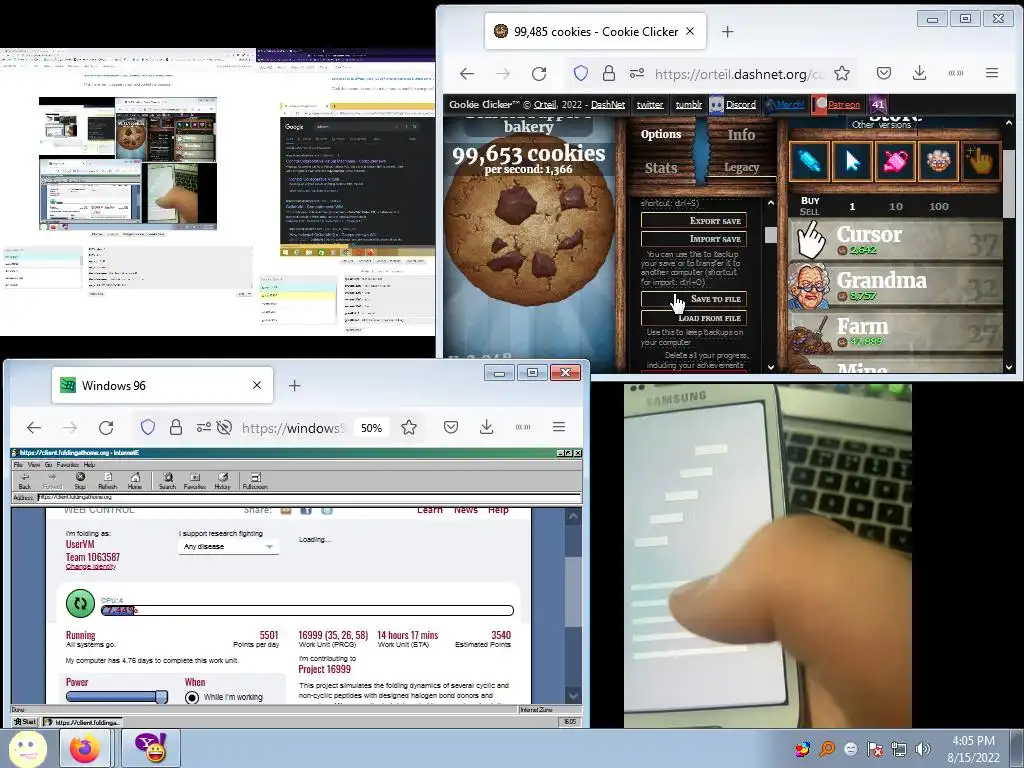Go back in the Windows 96 browser window

coord(34,428)
